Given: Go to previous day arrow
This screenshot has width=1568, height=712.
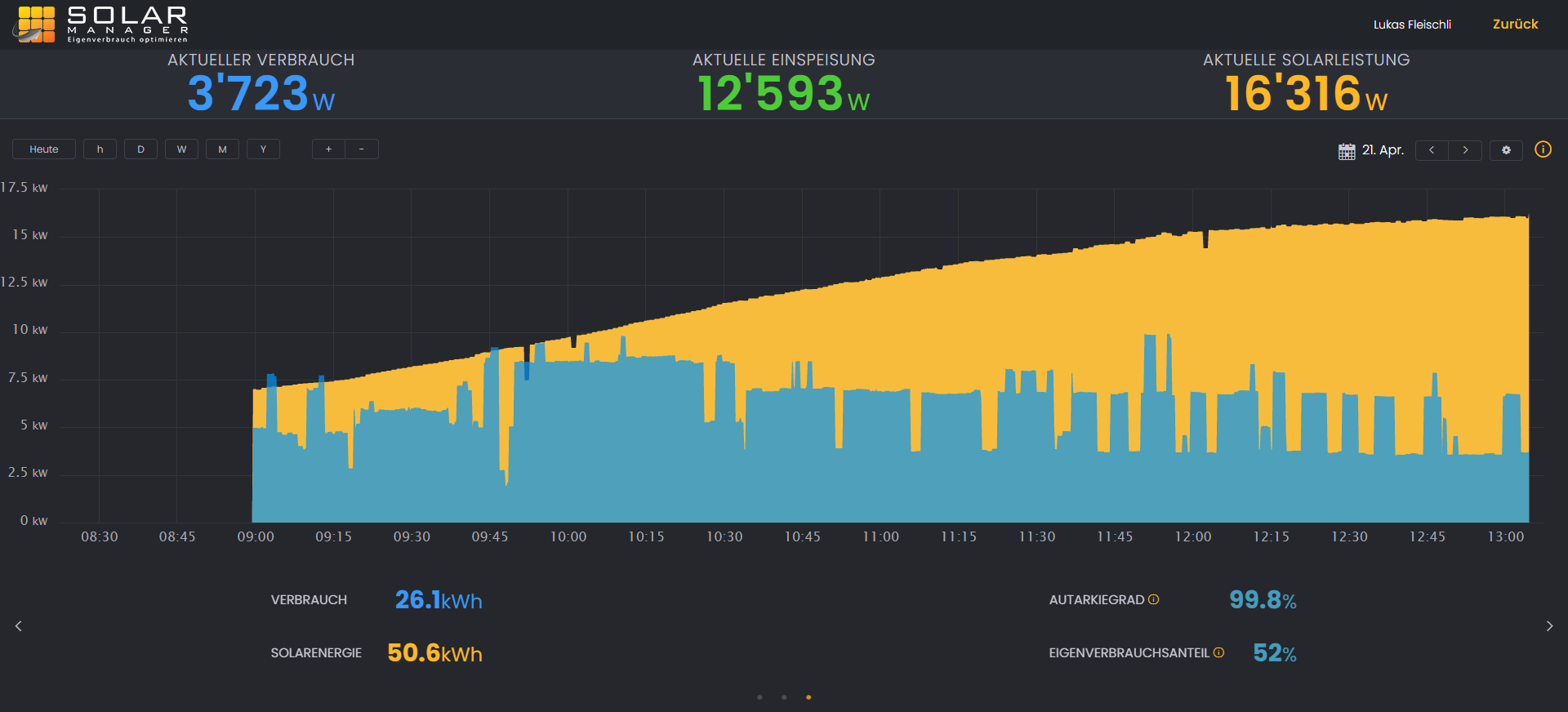Looking at the screenshot, I should tap(1432, 150).
